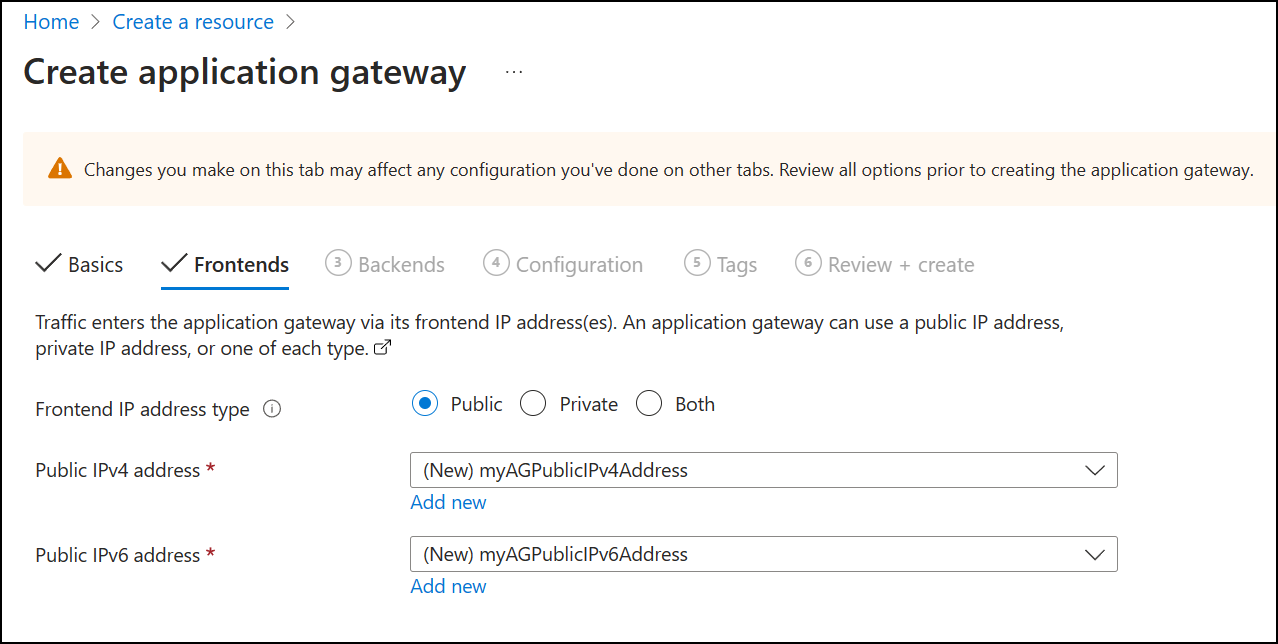
Task: Click Add new under Public IPv4 address
Action: (x=448, y=502)
